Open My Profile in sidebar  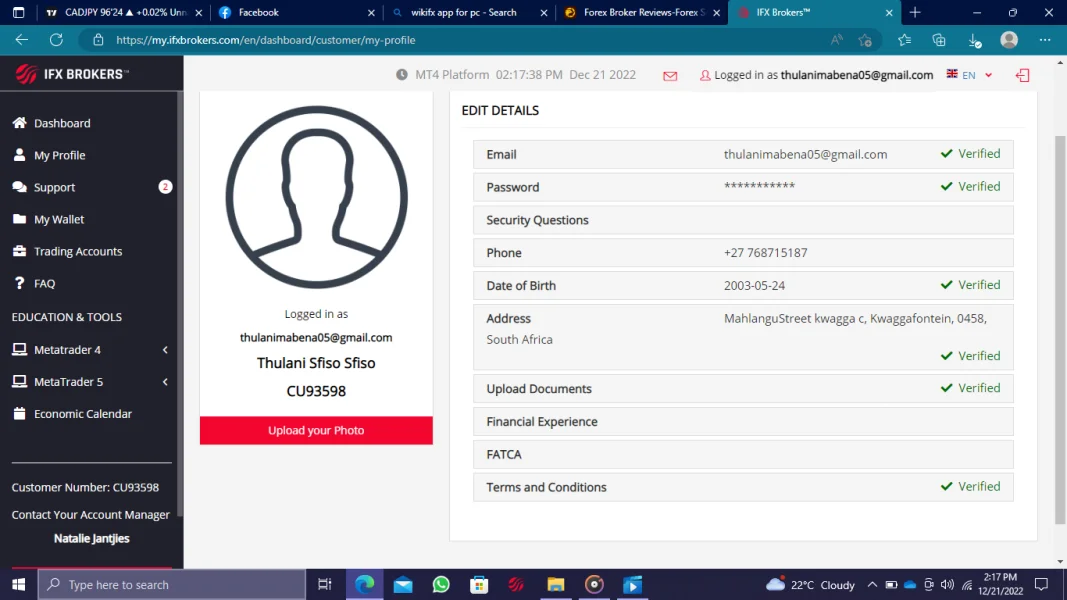(59, 155)
